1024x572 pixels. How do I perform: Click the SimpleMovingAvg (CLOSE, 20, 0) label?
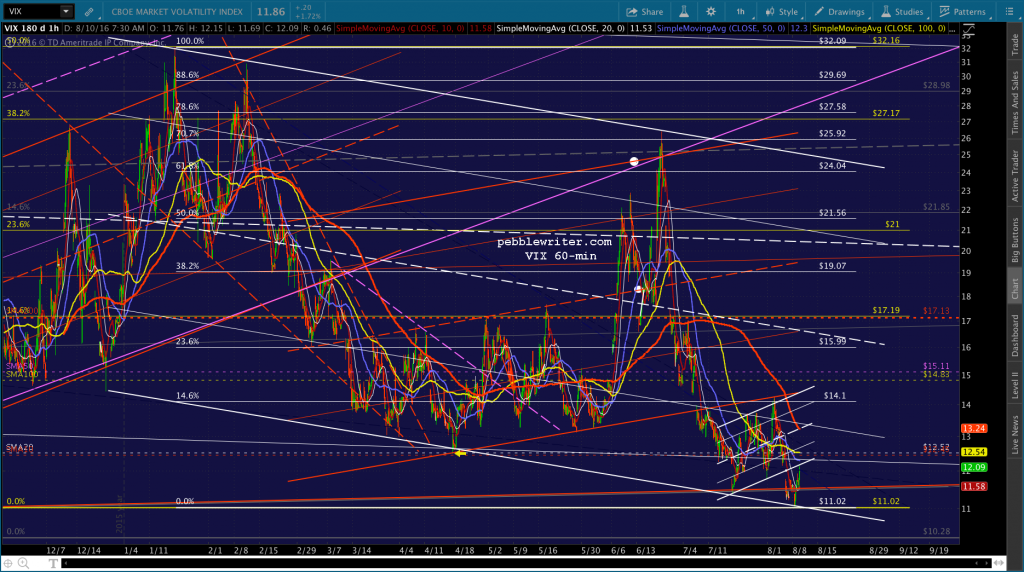pyautogui.click(x=561, y=29)
